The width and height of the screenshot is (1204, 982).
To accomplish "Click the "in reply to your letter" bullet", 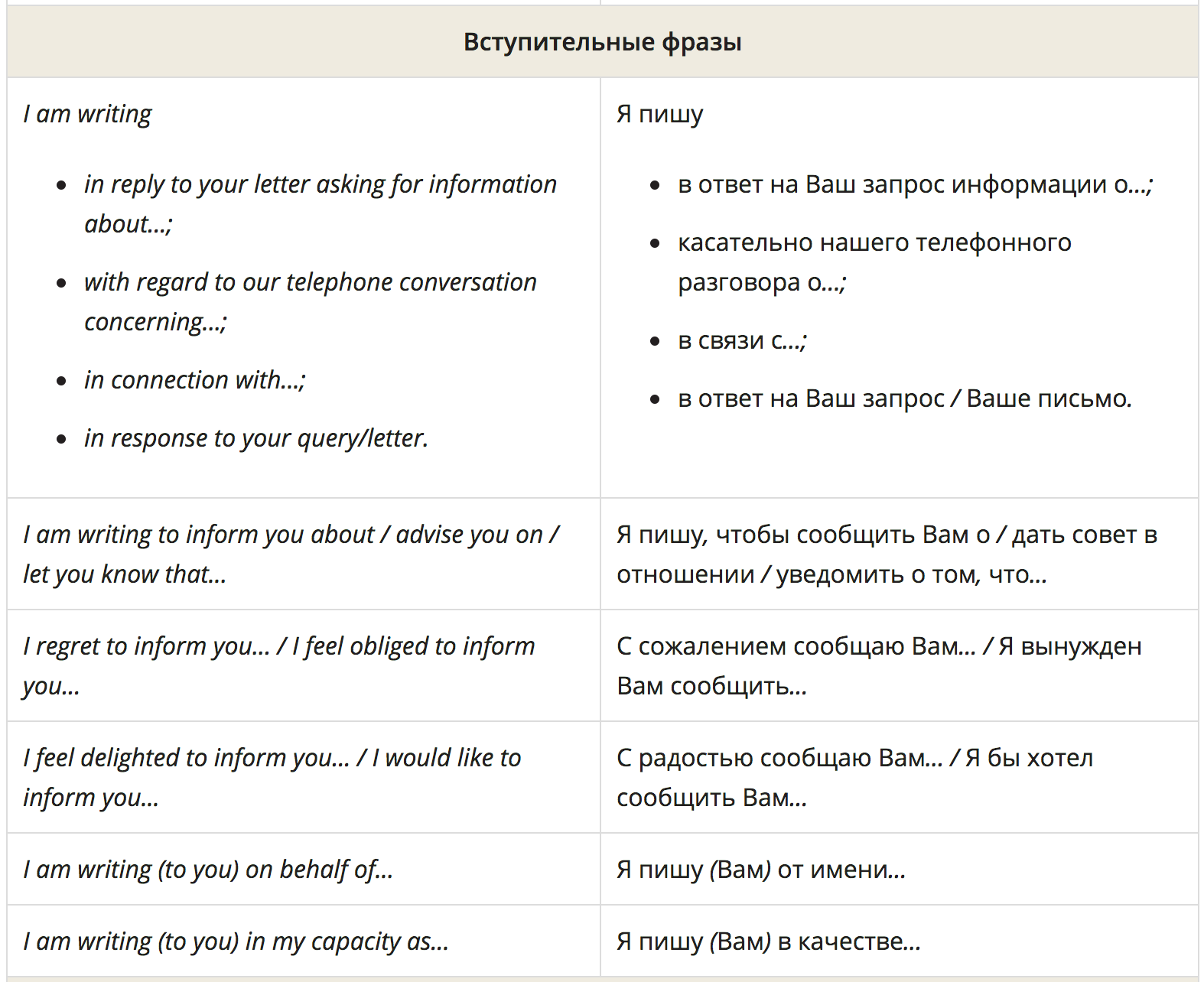I will [320, 184].
